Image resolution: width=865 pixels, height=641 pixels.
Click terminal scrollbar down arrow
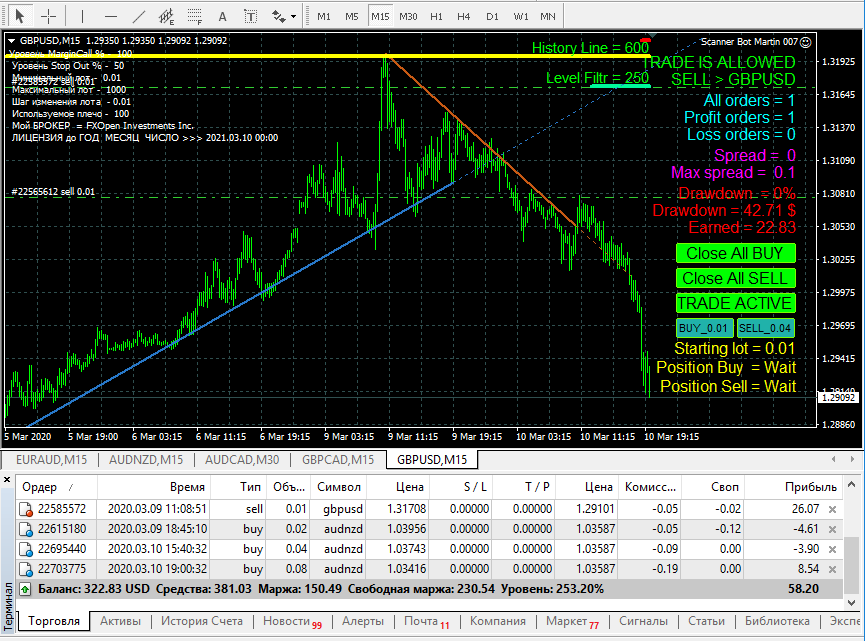point(852,602)
